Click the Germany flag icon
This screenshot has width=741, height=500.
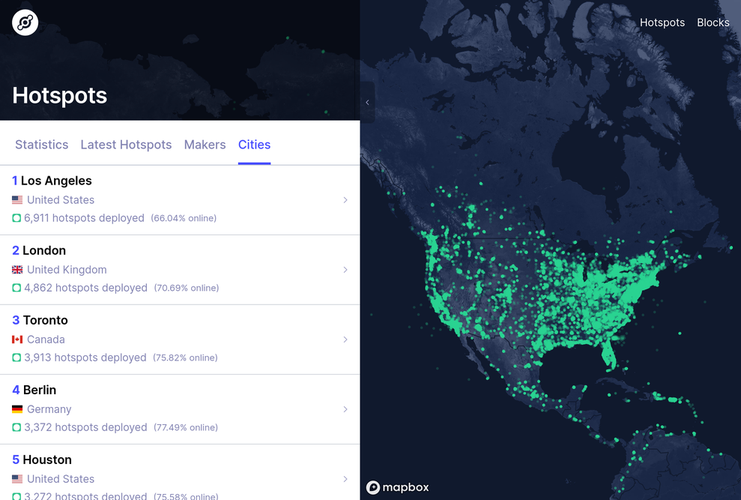(17, 410)
